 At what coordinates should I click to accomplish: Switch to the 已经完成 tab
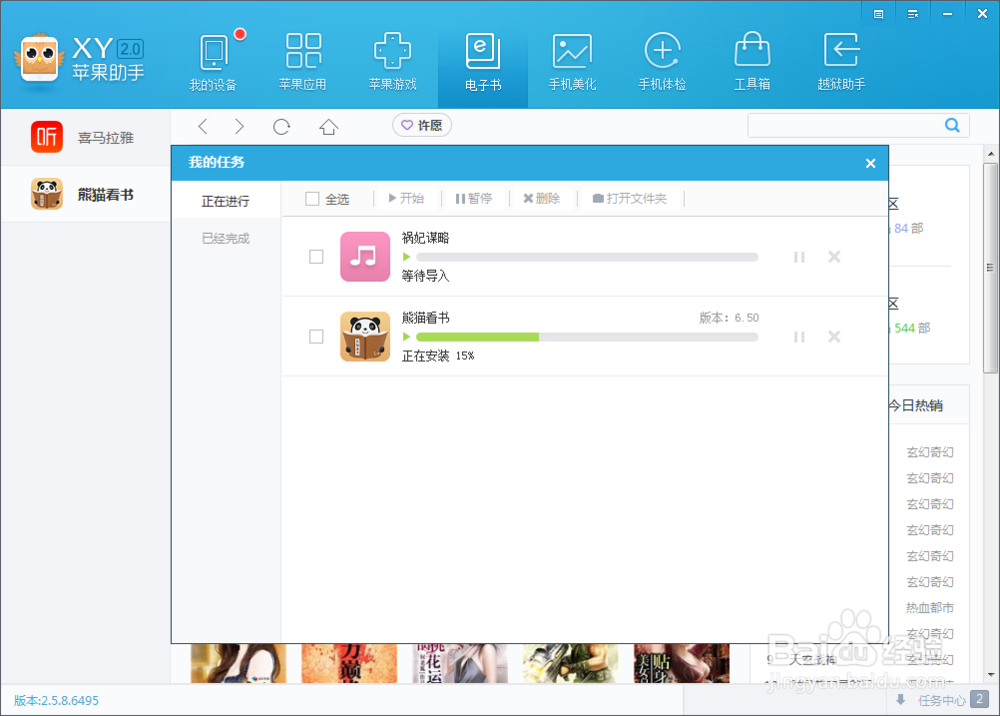point(226,238)
